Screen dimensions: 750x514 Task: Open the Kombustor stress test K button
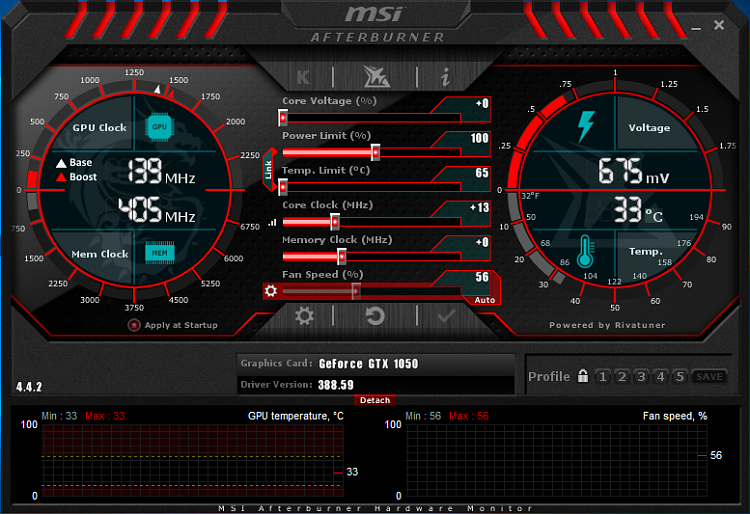(303, 77)
